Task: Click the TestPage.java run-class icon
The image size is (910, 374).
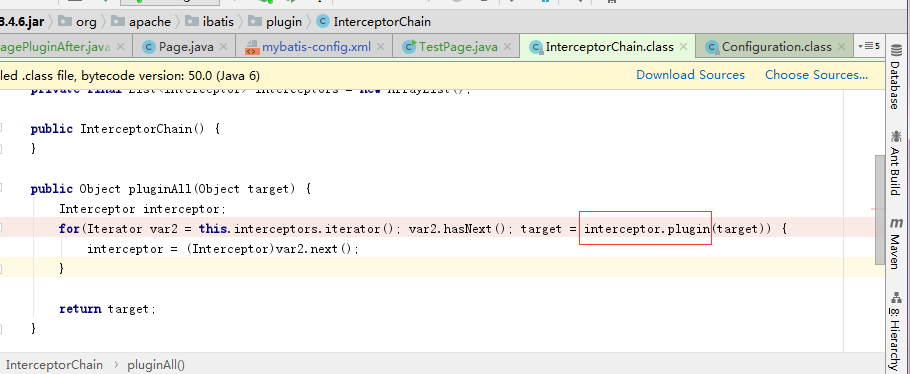Action: (x=410, y=46)
